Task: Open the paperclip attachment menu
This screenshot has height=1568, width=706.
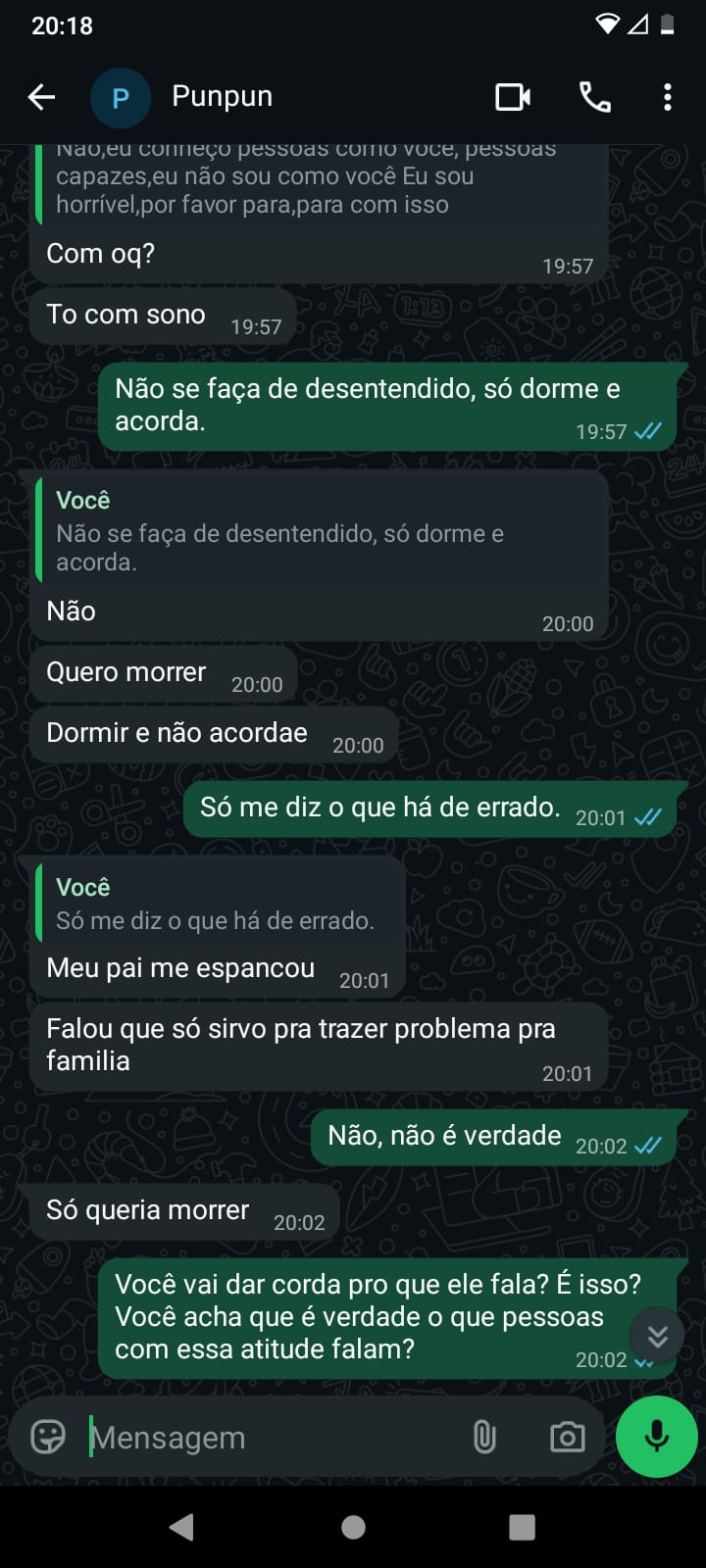Action: click(484, 1437)
